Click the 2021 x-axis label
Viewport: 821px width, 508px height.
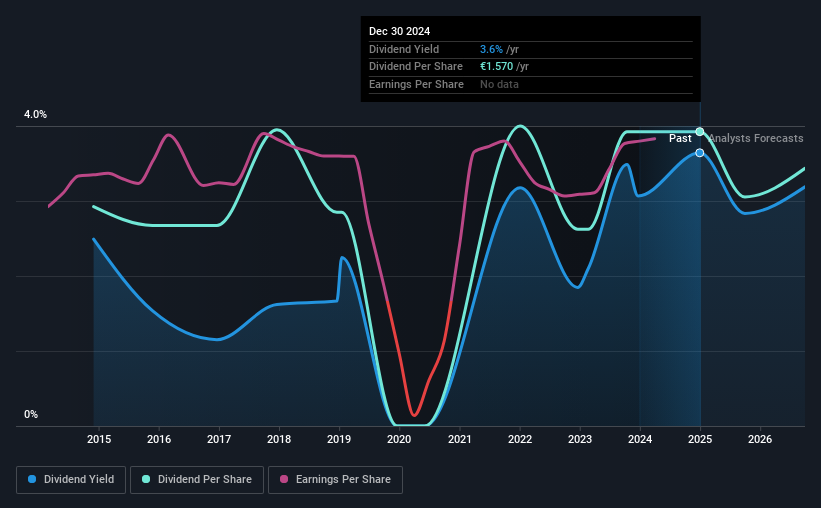(460, 439)
